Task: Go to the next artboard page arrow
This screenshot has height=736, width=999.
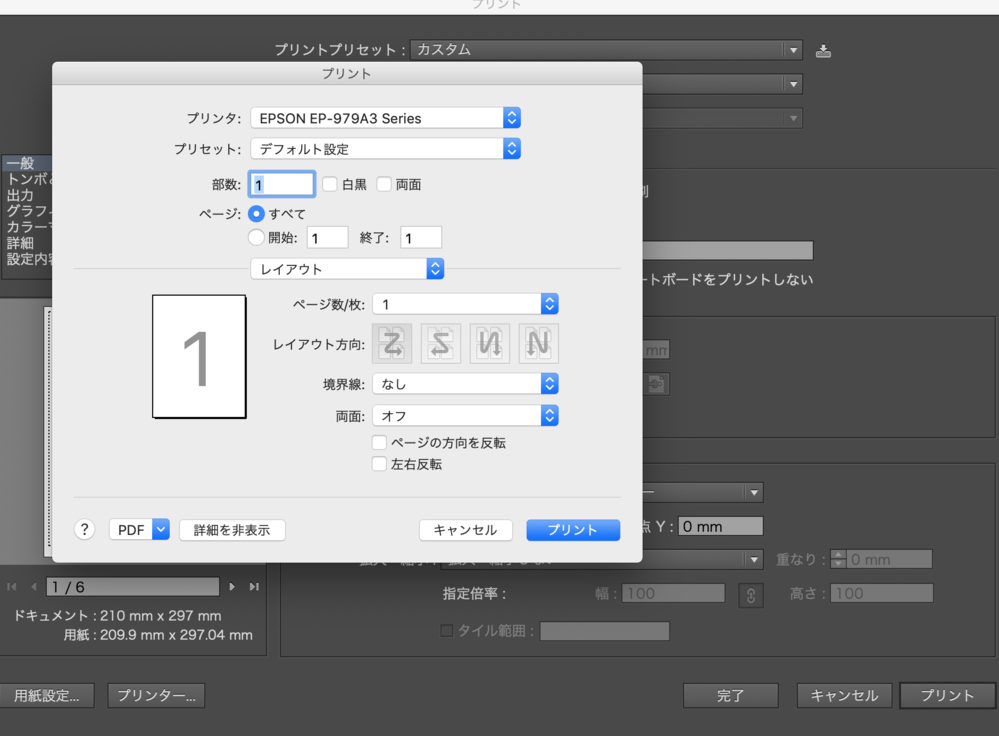Action: pyautogui.click(x=233, y=587)
